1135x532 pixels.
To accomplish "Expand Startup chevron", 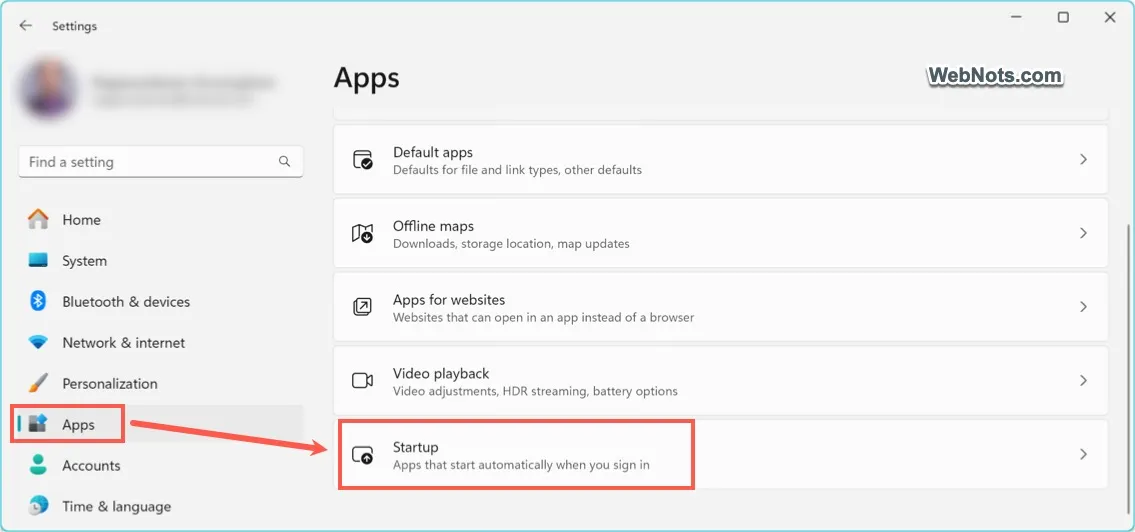I will coord(1083,455).
